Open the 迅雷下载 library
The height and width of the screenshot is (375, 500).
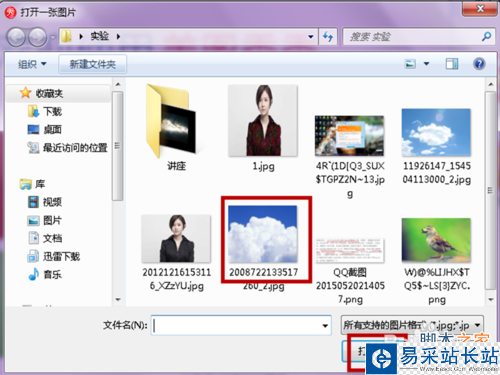pyautogui.click(x=61, y=256)
